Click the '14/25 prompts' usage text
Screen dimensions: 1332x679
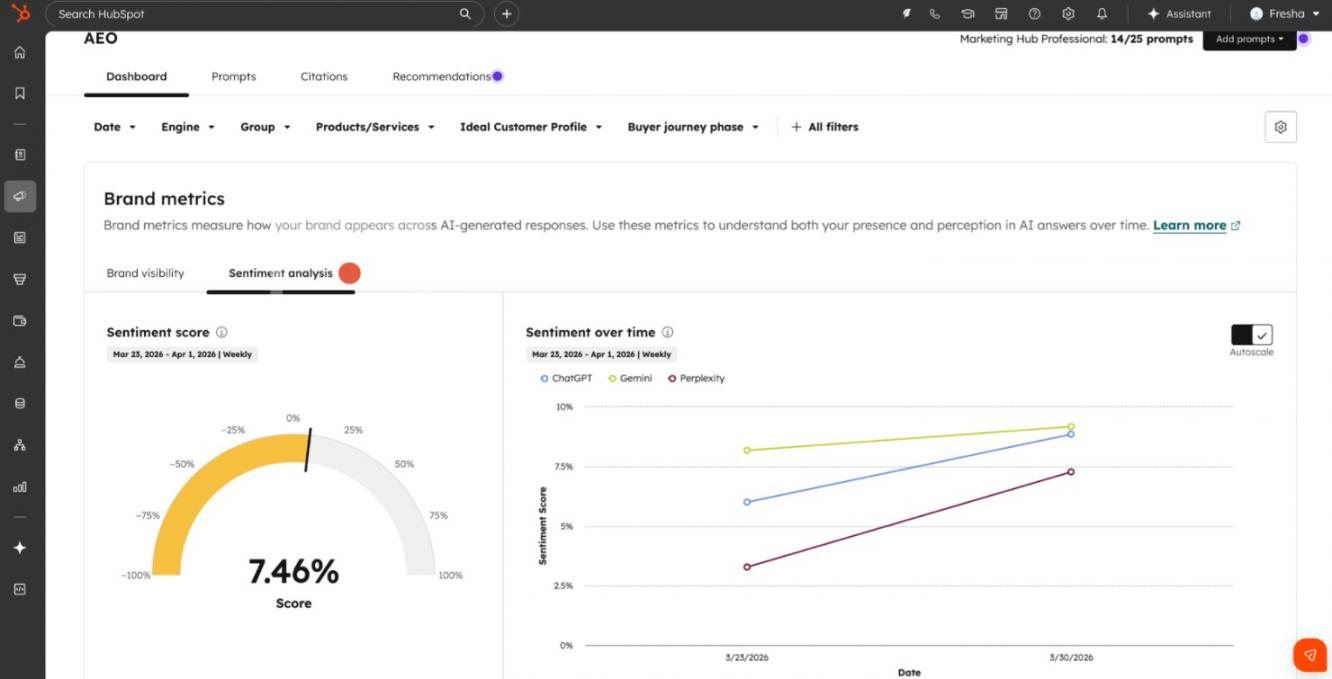[1152, 39]
